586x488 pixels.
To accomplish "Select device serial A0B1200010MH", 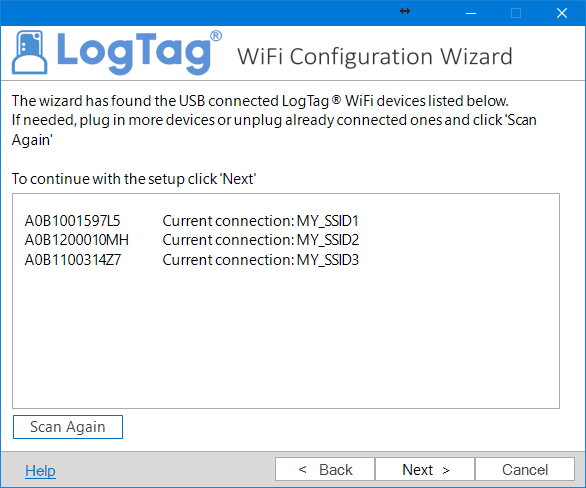I will (77, 240).
